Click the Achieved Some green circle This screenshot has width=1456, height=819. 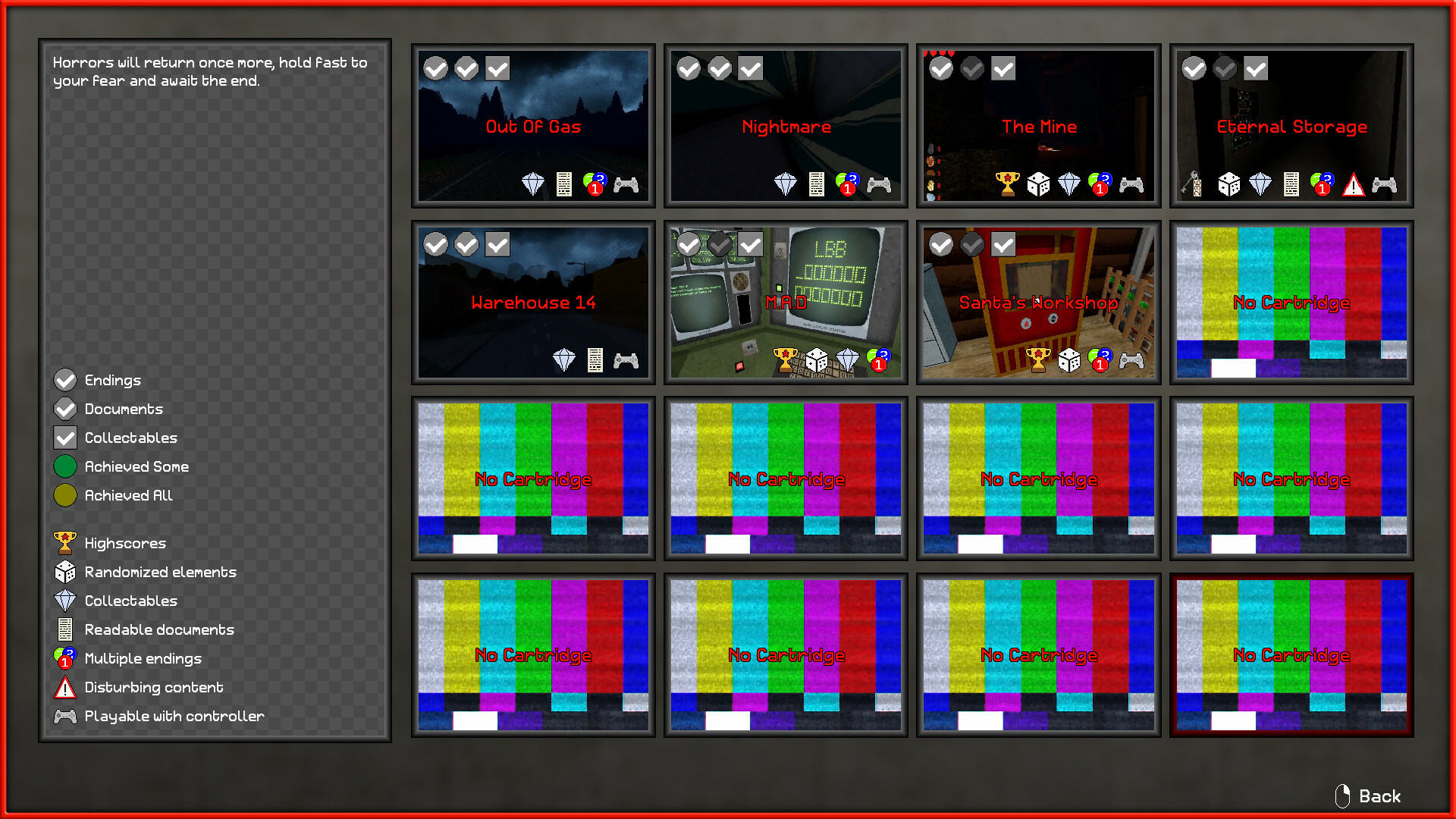pos(65,466)
